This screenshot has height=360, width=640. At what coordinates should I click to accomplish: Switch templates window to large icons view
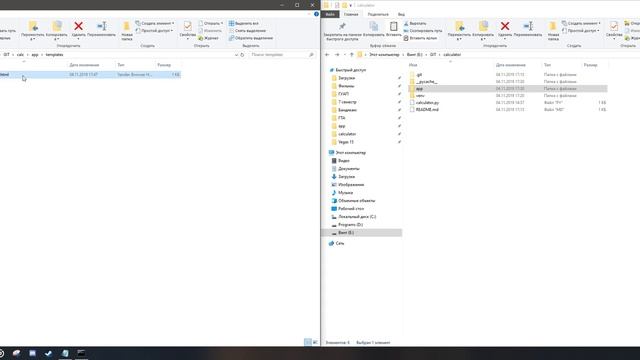[x=315, y=342]
